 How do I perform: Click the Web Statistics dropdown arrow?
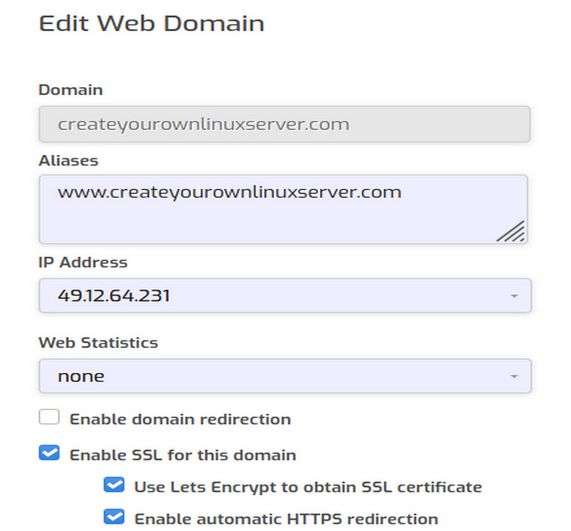coord(514,376)
